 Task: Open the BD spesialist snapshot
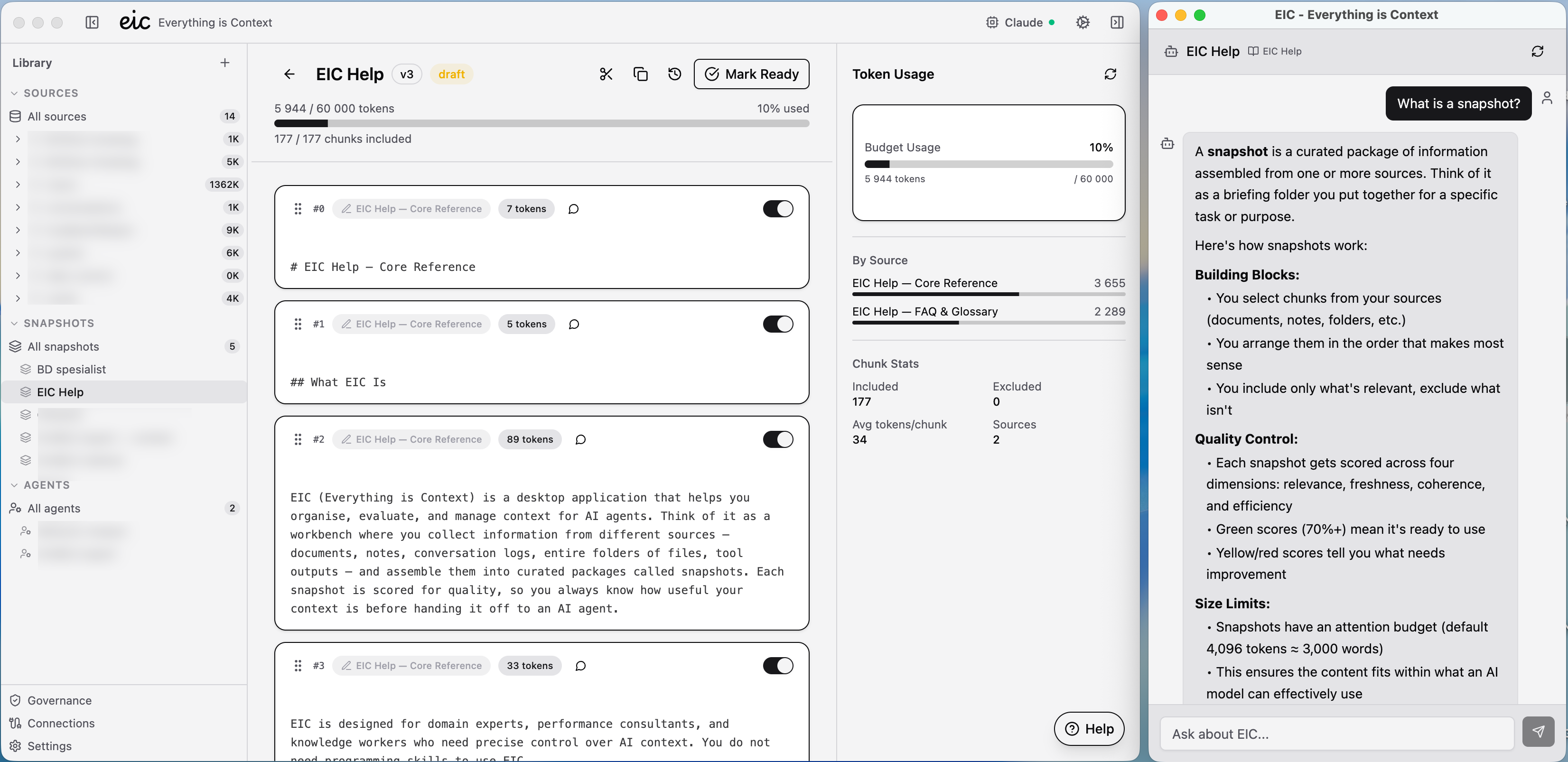(x=124, y=370)
